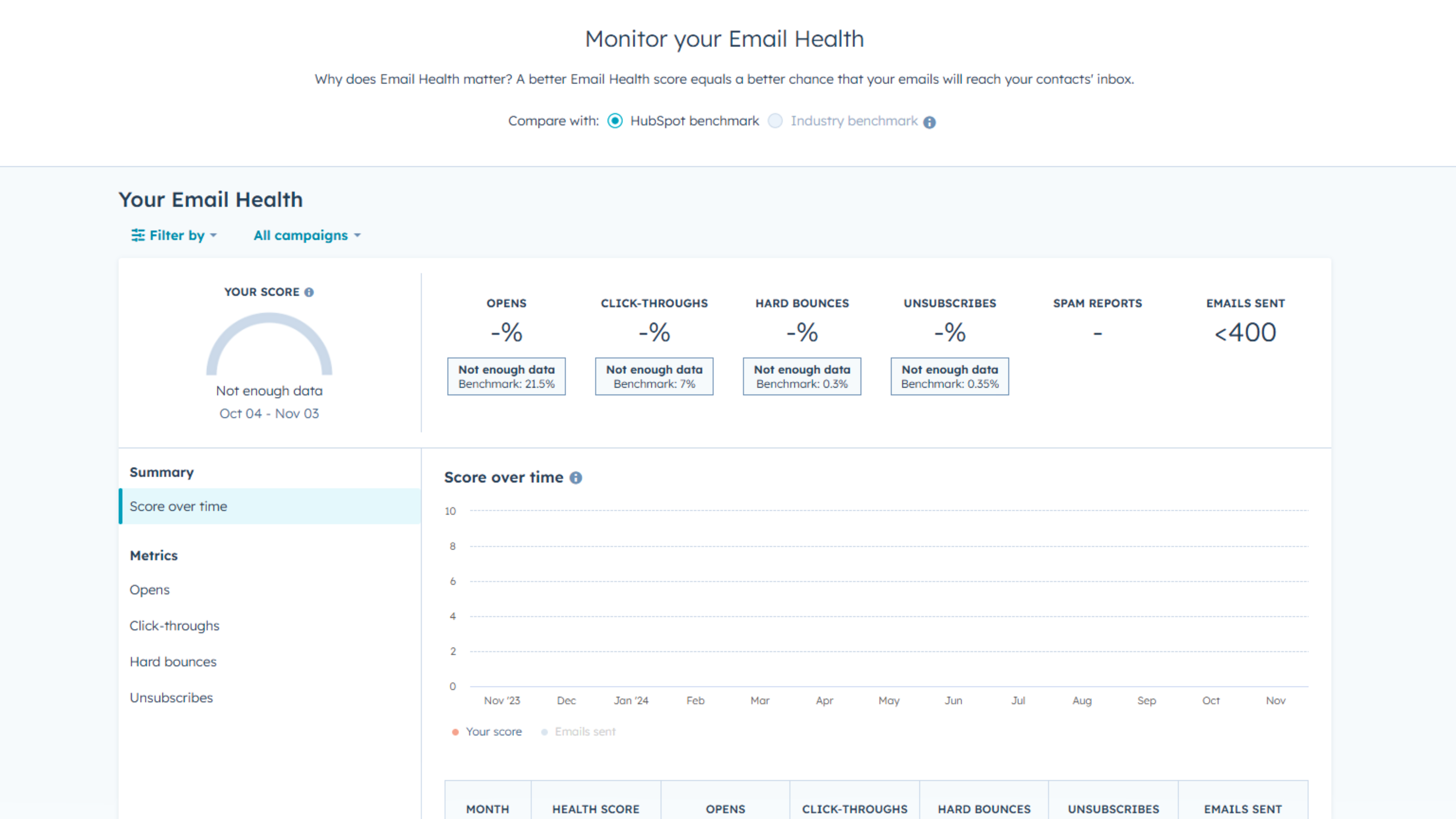Toggle the Emails sent legend item
The height and width of the screenshot is (819, 1456).
pos(578,732)
